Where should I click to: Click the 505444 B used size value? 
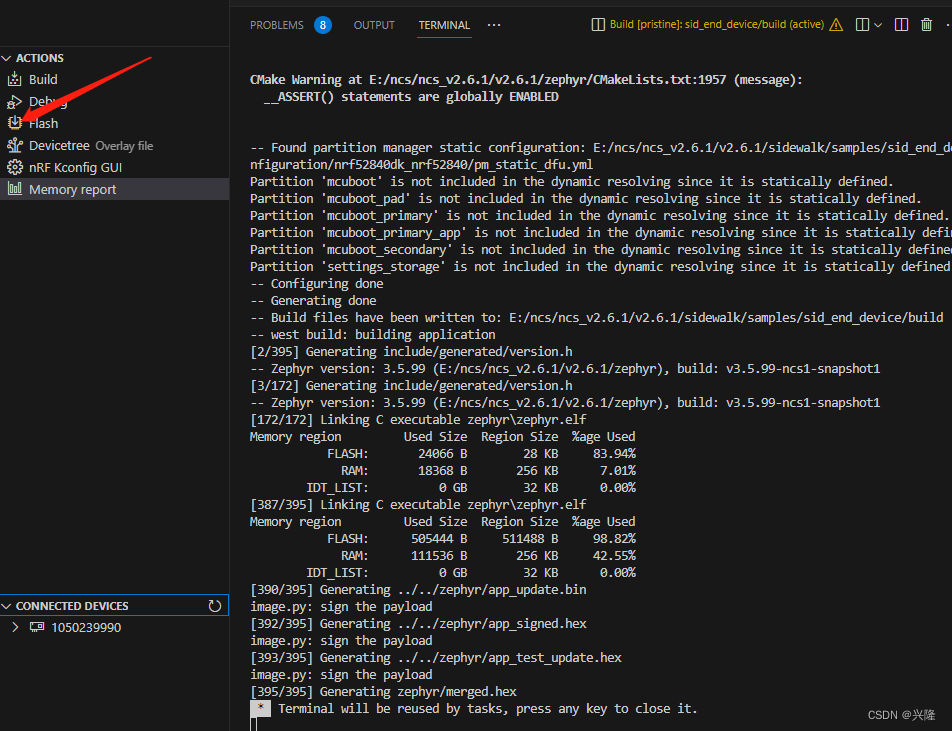[439, 539]
